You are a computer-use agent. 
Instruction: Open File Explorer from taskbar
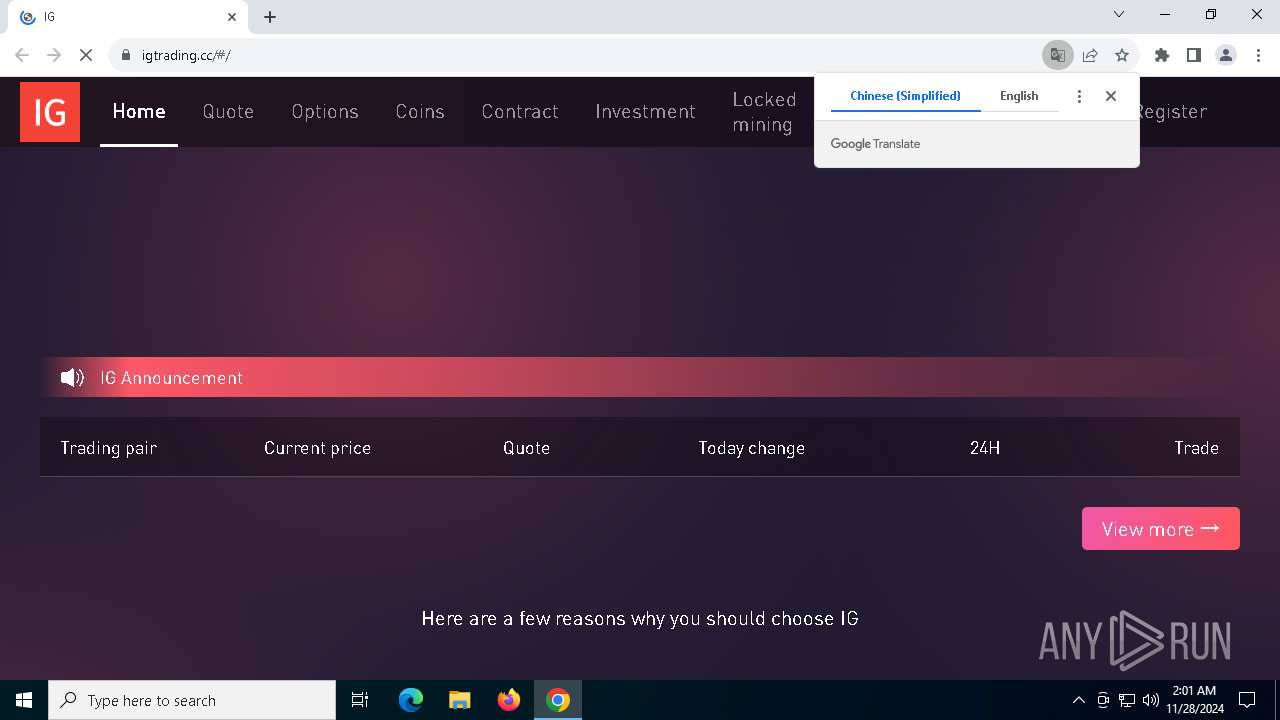pos(460,700)
